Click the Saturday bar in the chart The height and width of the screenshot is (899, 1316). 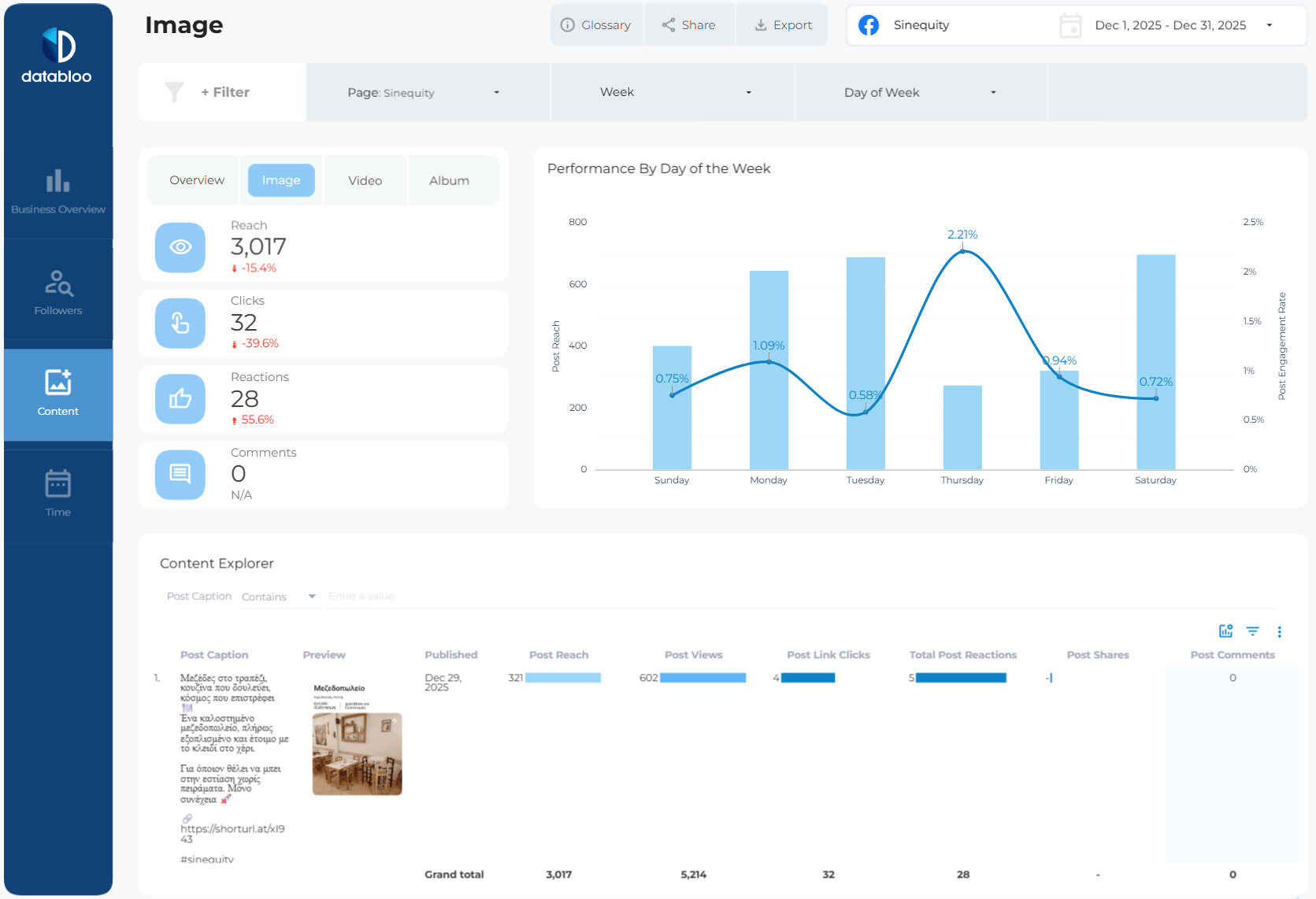1155,362
